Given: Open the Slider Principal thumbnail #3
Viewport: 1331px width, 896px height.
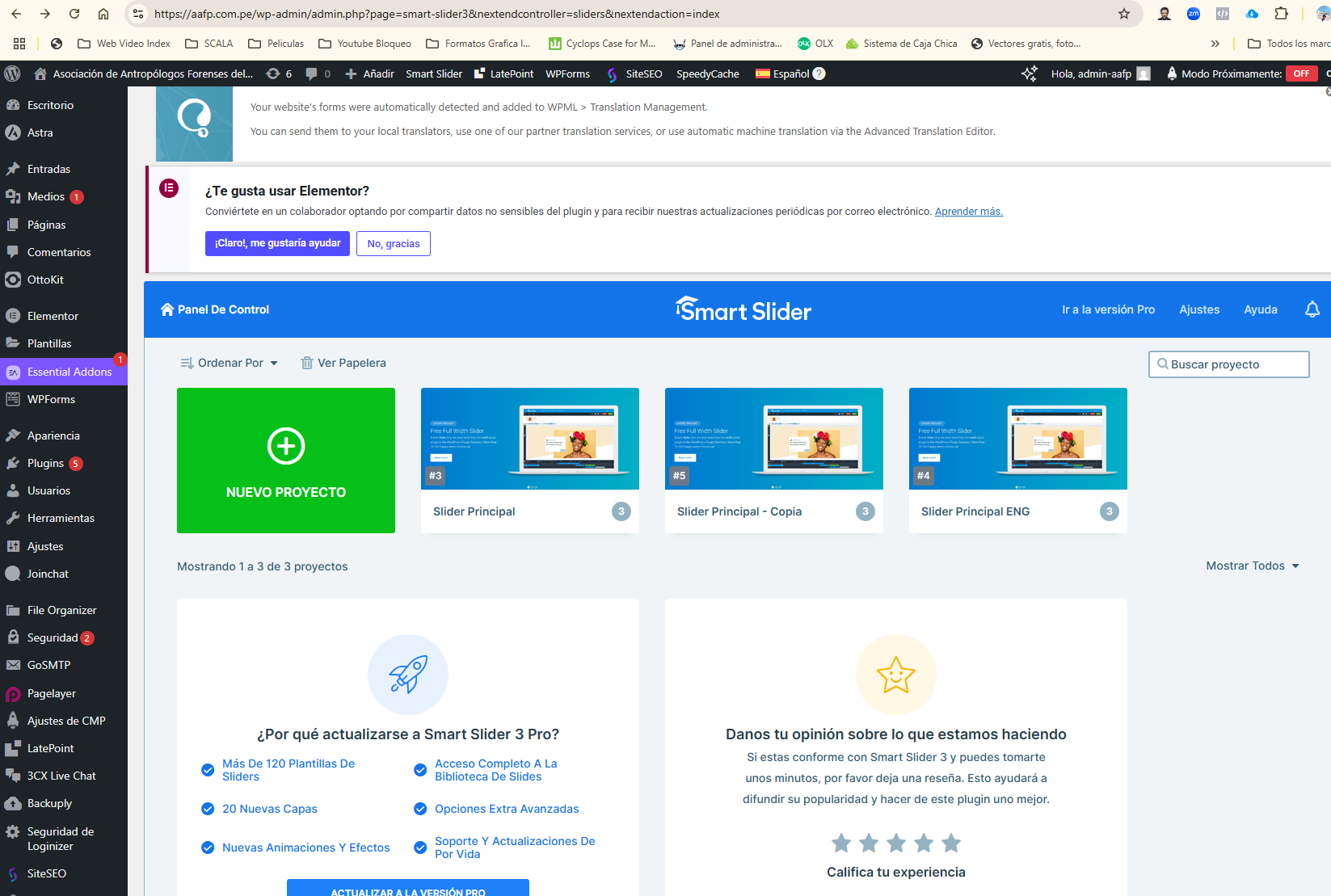Looking at the screenshot, I should pyautogui.click(x=530, y=439).
